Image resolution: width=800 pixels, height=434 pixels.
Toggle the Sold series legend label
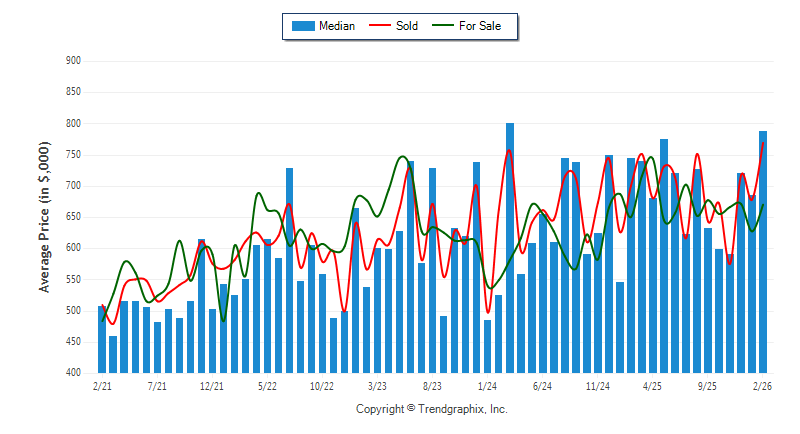click(407, 26)
